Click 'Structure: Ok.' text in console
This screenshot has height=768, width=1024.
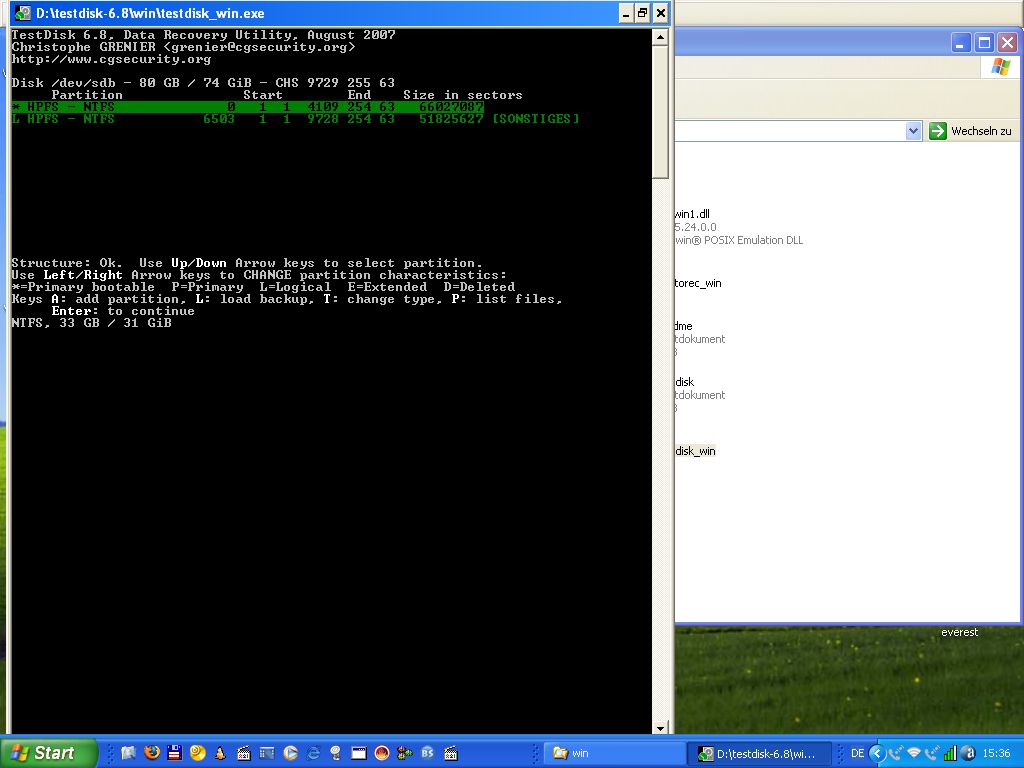coord(67,263)
